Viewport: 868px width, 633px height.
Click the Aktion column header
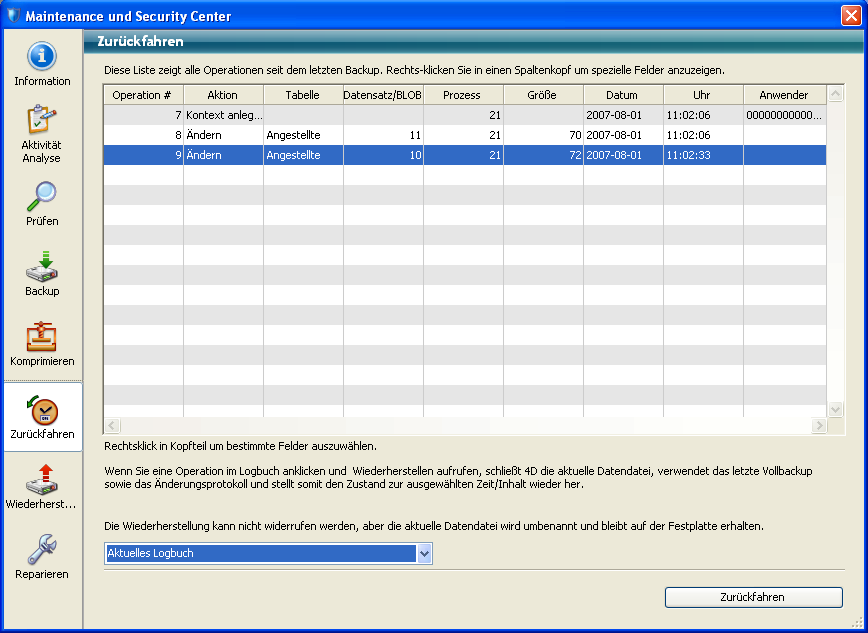click(223, 95)
